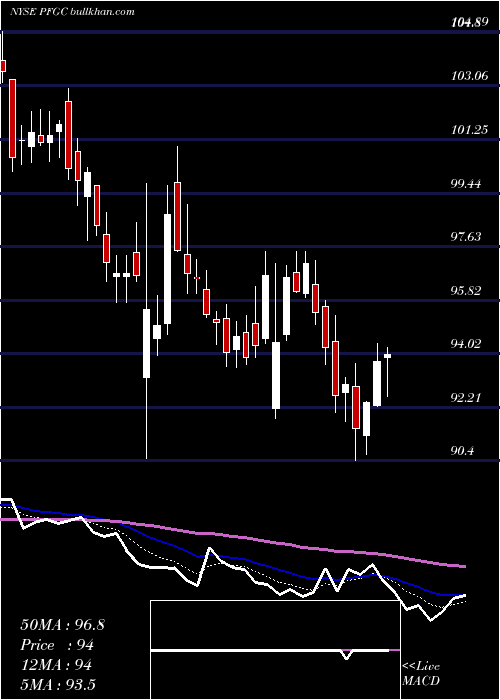The width and height of the screenshot is (500, 700).
Task: Click the 104.89 price axis label
Action: tap(469, 23)
